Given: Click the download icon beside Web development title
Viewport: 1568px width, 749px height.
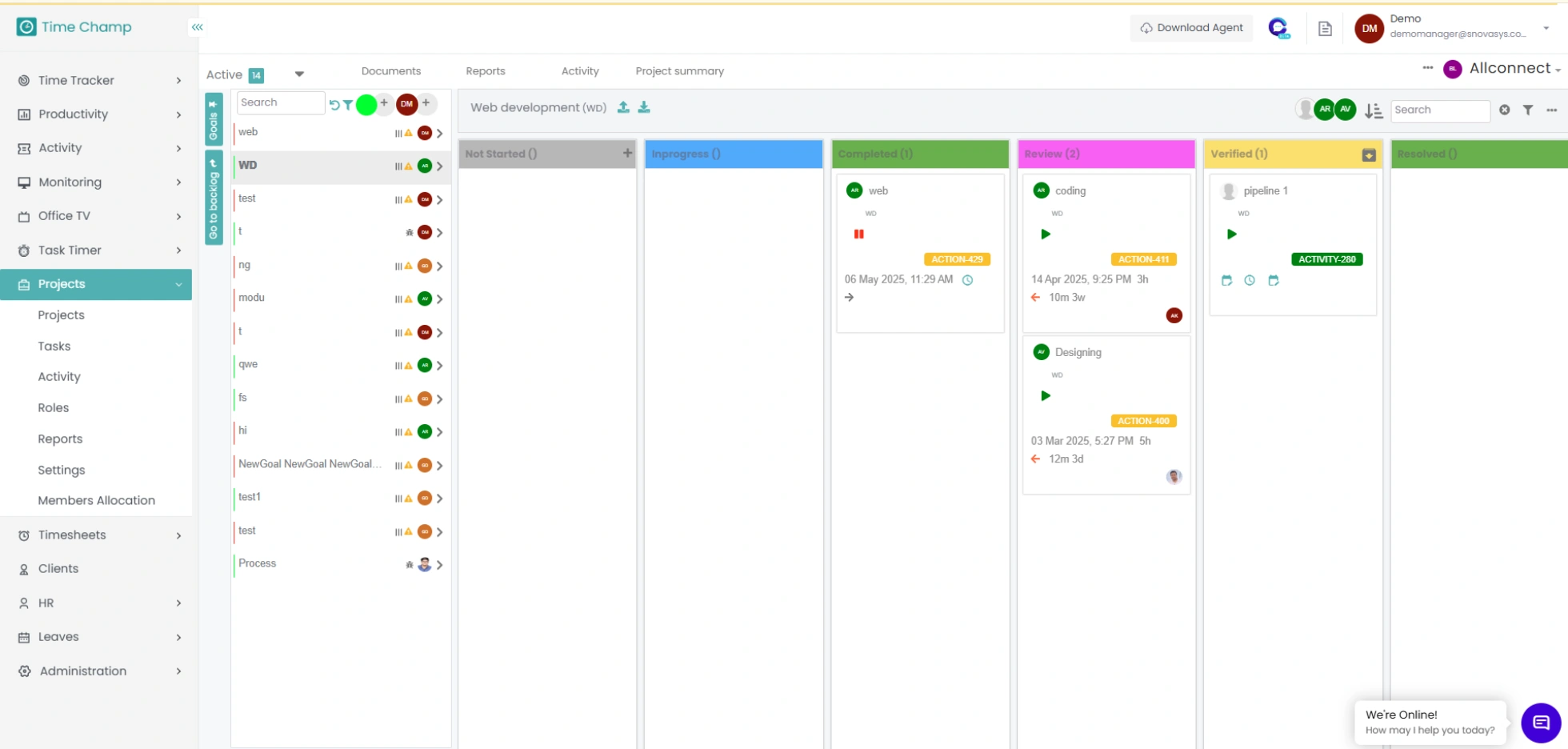Looking at the screenshot, I should coord(644,107).
